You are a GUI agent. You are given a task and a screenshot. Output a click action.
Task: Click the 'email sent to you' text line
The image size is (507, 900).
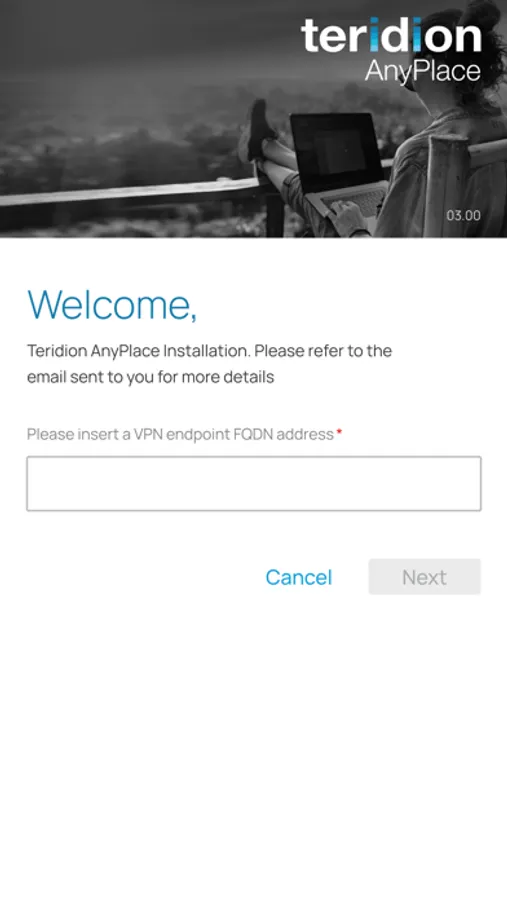(x=150, y=377)
